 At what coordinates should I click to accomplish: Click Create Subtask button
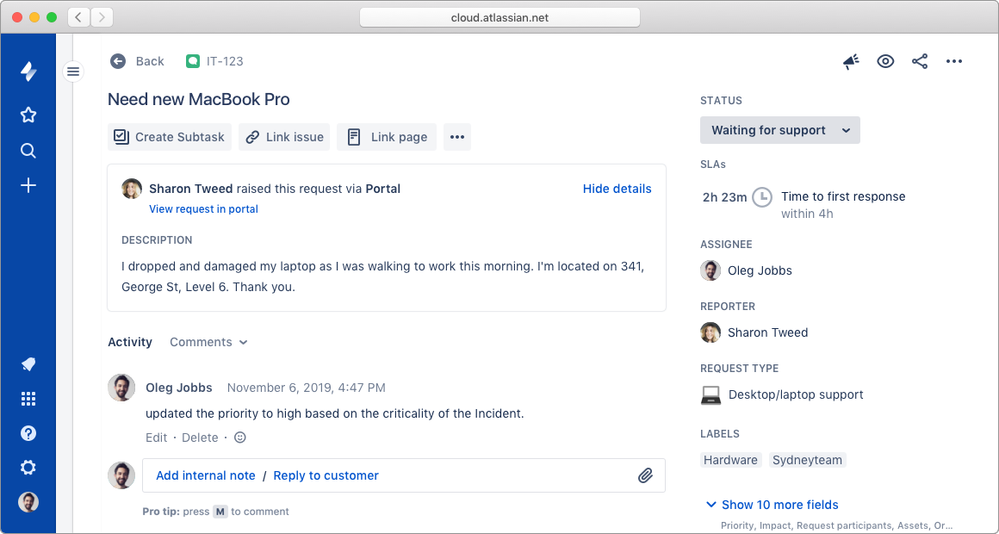pyautogui.click(x=169, y=137)
